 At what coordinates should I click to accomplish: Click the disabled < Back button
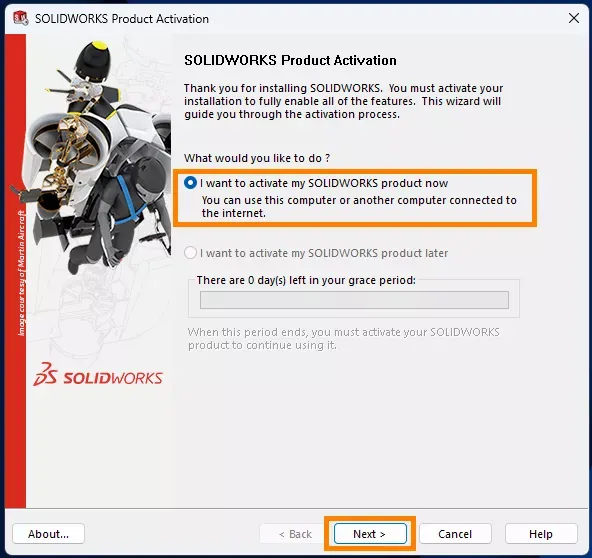pyautogui.click(x=295, y=533)
